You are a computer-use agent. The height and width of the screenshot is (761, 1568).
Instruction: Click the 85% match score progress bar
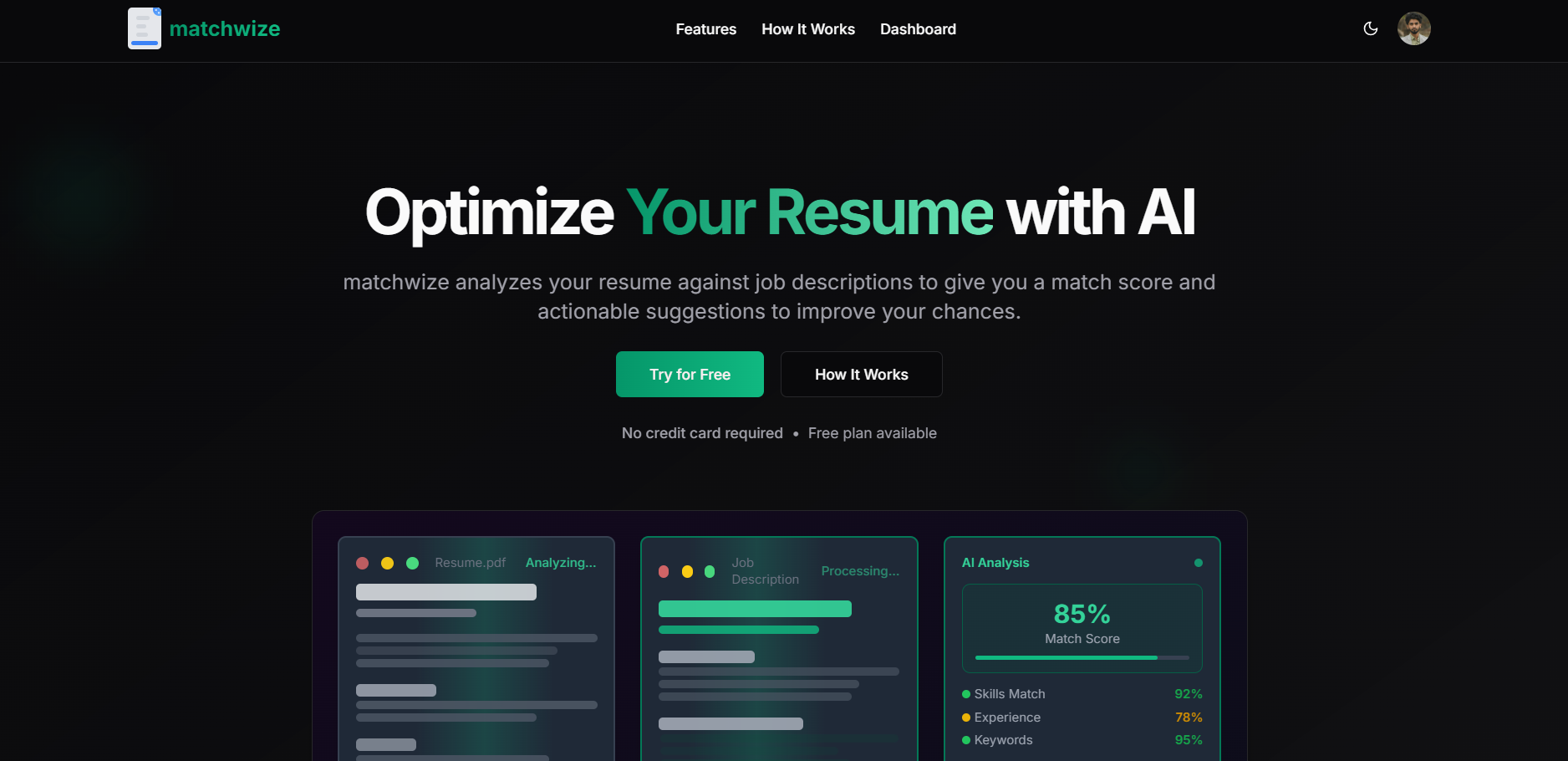pyautogui.click(x=1082, y=657)
